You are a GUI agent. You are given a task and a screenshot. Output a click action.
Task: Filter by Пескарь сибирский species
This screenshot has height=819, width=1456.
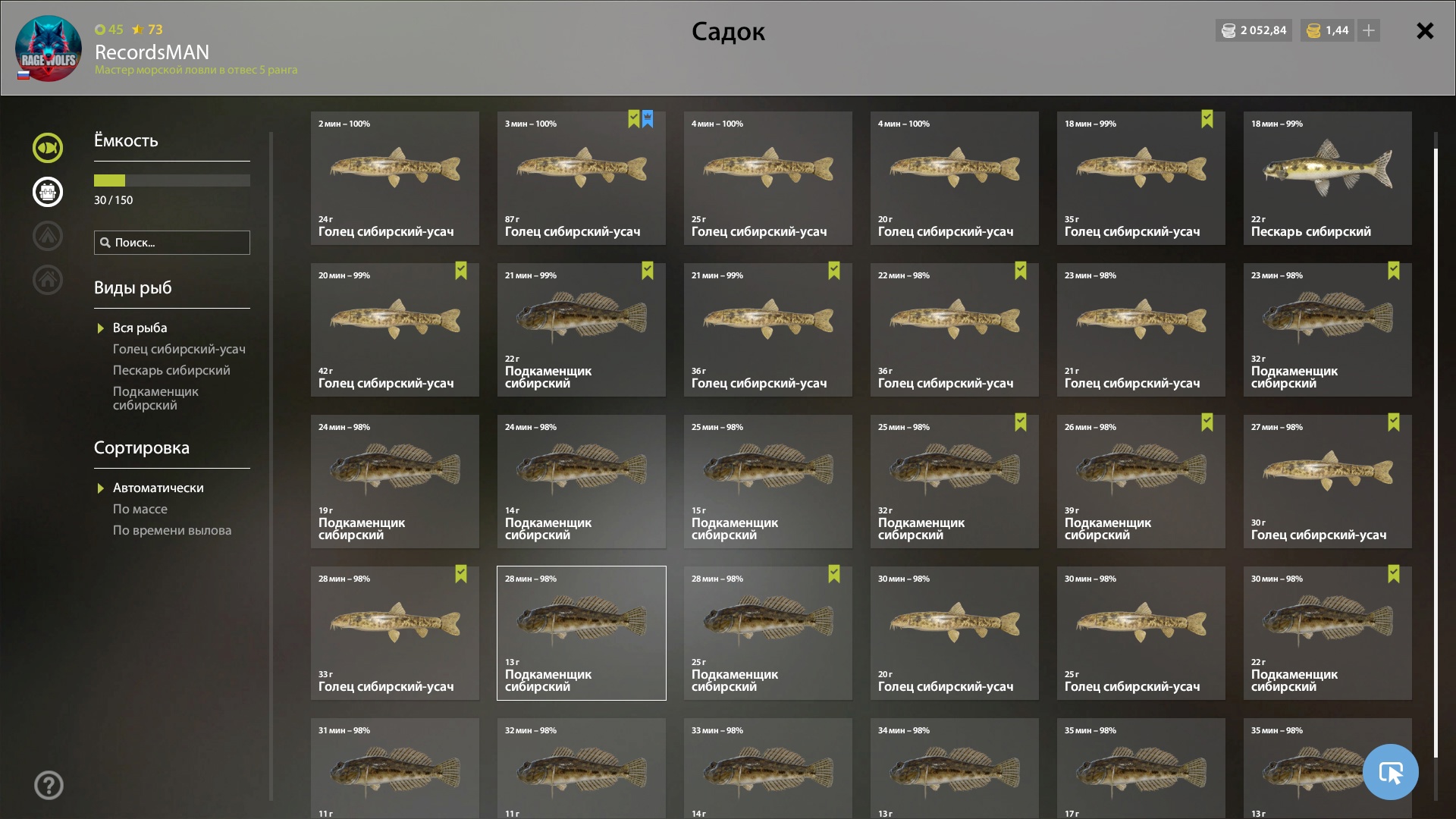click(x=171, y=370)
